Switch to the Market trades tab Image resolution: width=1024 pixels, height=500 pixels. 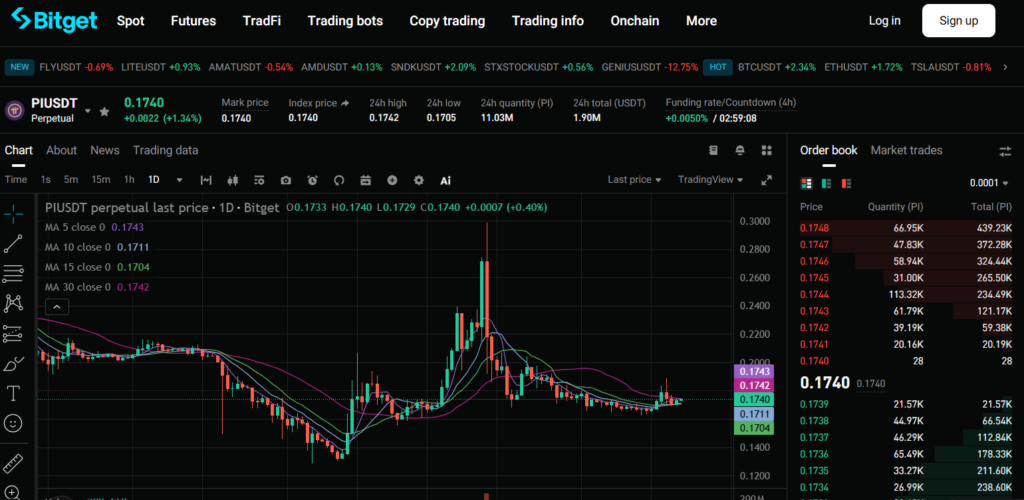tap(906, 150)
